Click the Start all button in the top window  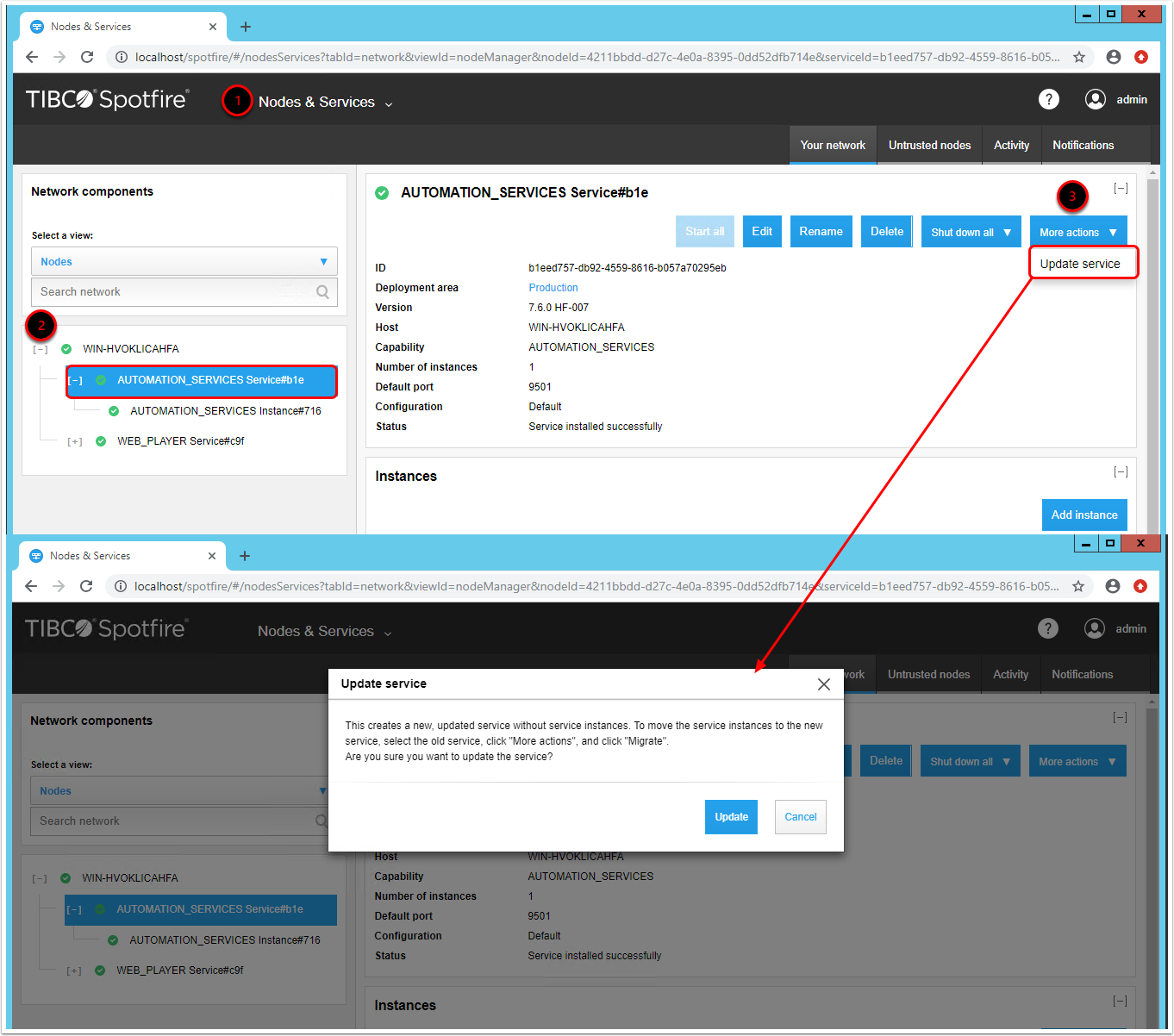[x=704, y=231]
